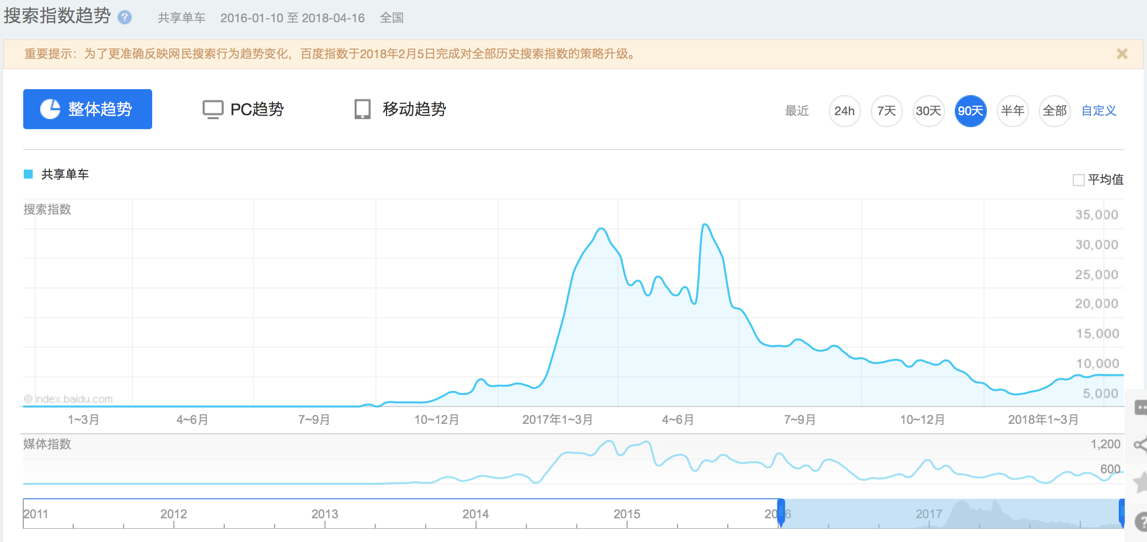Click the left blue timeline range handle
Image resolution: width=1147 pixels, height=542 pixels.
(x=781, y=513)
